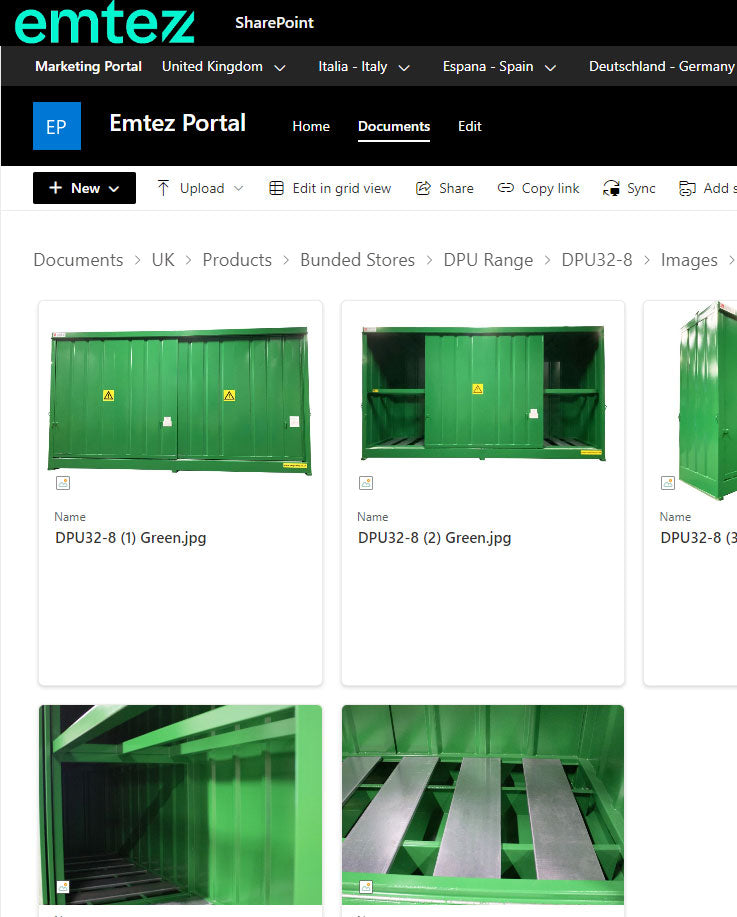
Task: Navigate to Products breadcrumb
Action: pyautogui.click(x=237, y=260)
